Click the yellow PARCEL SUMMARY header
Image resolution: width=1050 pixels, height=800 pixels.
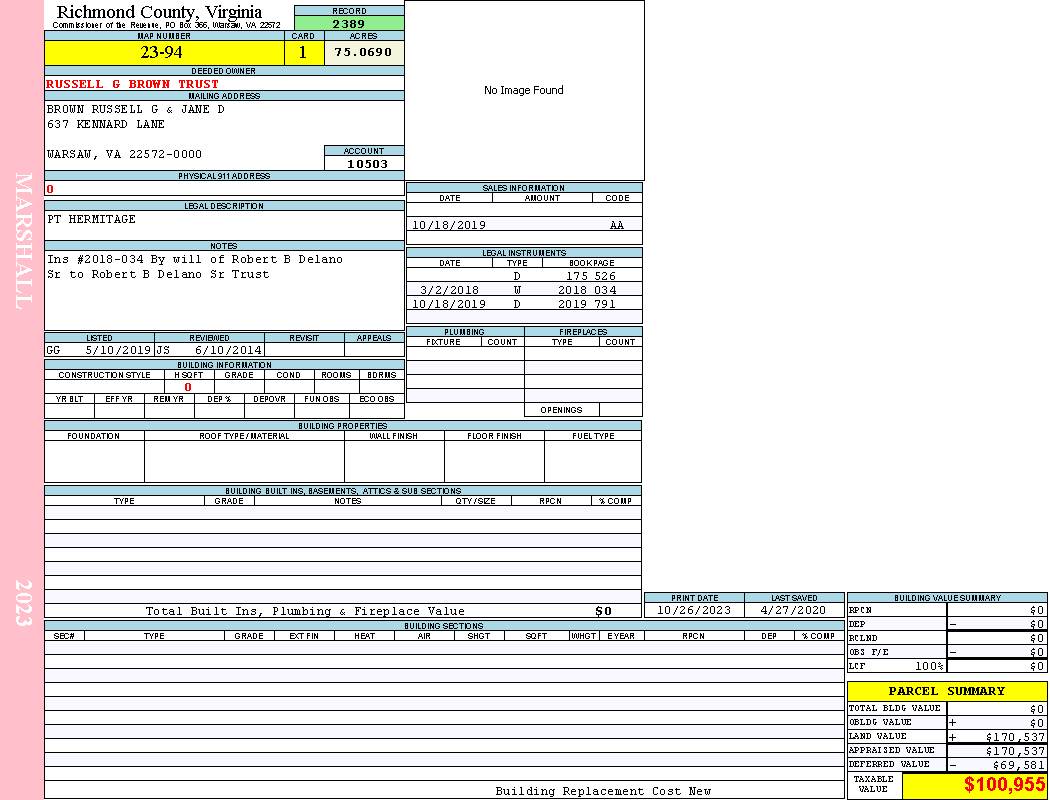[x=946, y=691]
